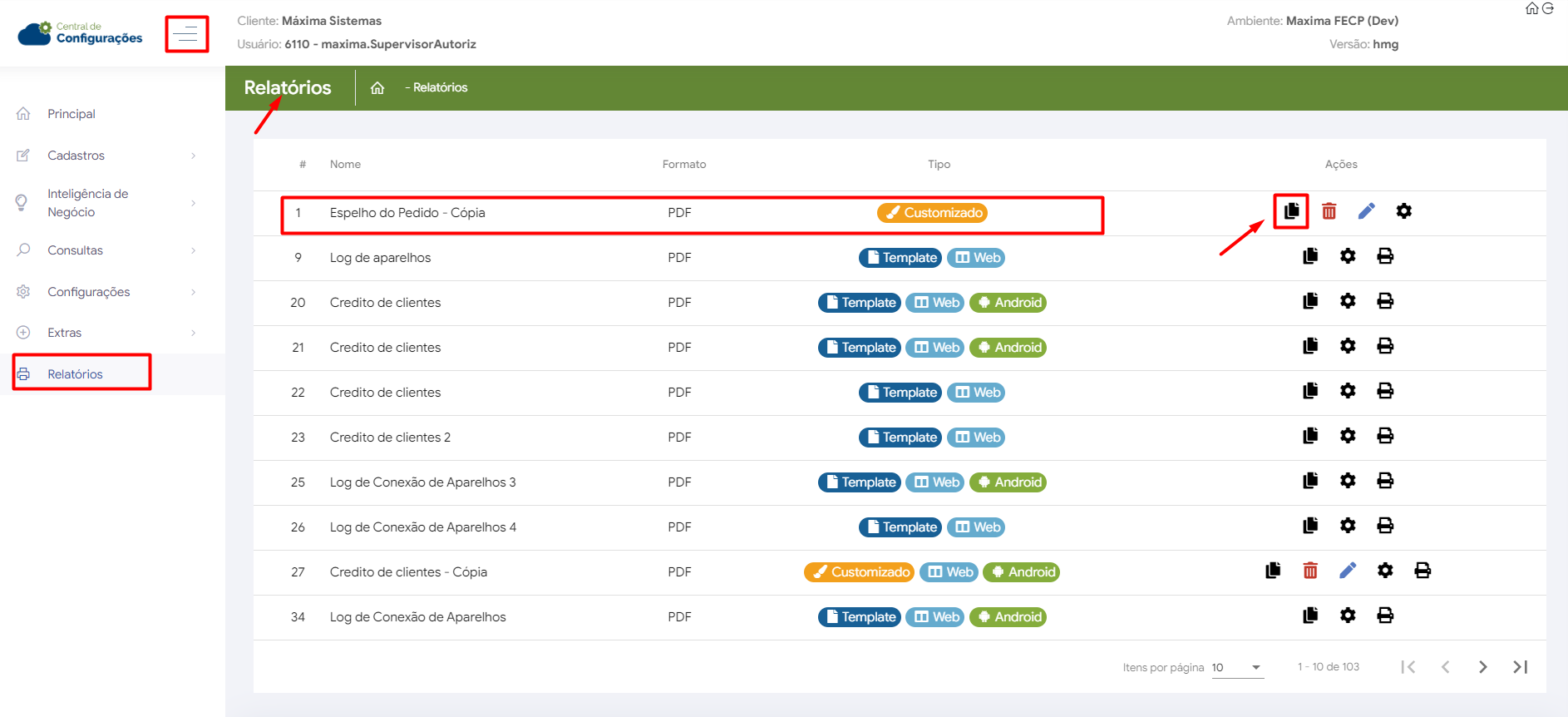This screenshot has width=1568, height=717.
Task: Delete the Credito de clientes - Cópia report
Action: click(1310, 571)
